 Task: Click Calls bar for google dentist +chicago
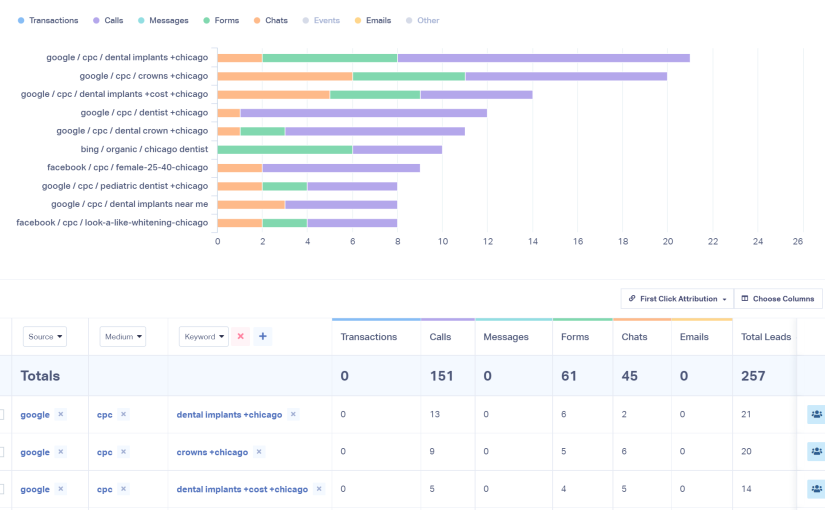click(364, 113)
